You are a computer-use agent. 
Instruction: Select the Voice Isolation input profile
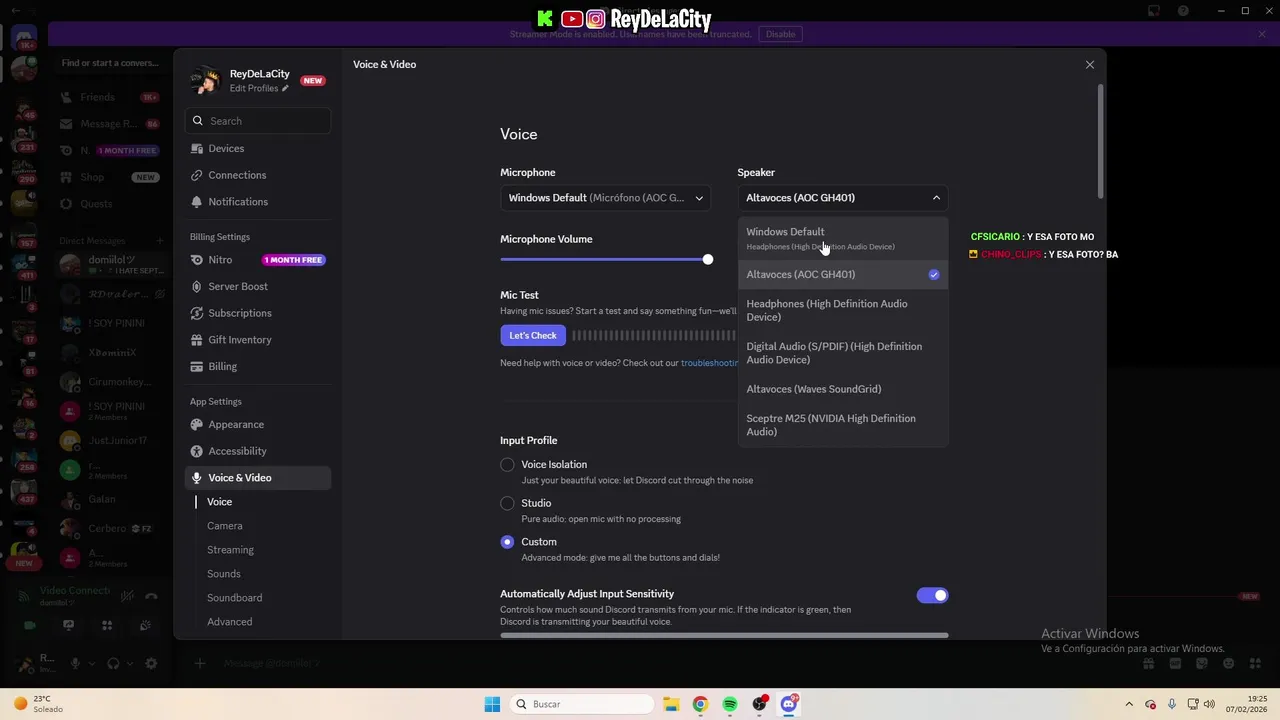(x=507, y=465)
